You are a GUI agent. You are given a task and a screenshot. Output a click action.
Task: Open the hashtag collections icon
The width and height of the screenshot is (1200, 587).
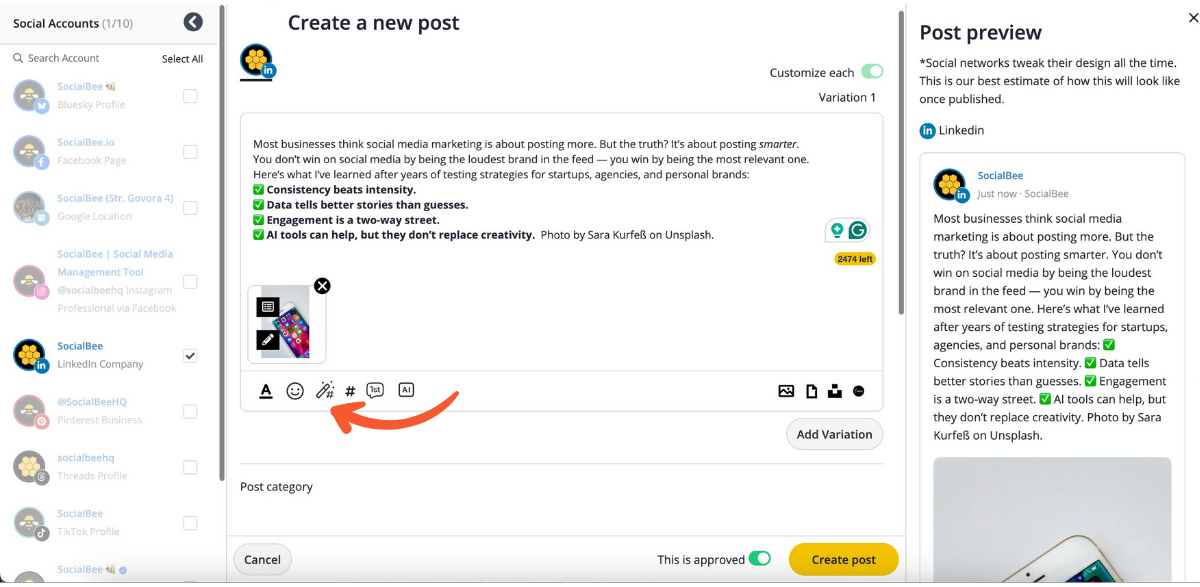pyautogui.click(x=350, y=391)
